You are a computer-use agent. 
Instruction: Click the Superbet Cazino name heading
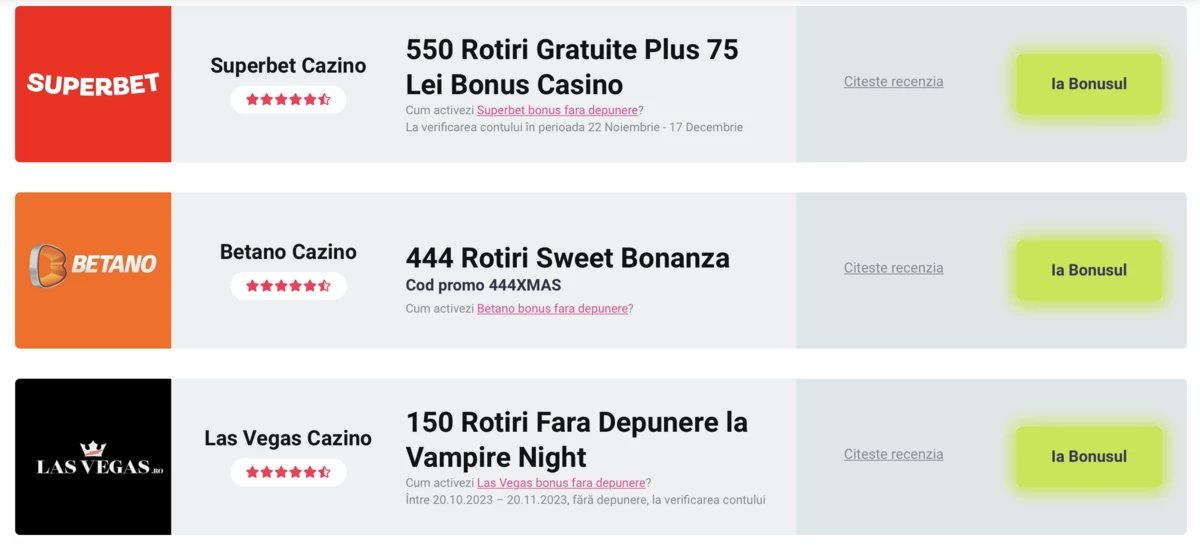click(x=288, y=66)
